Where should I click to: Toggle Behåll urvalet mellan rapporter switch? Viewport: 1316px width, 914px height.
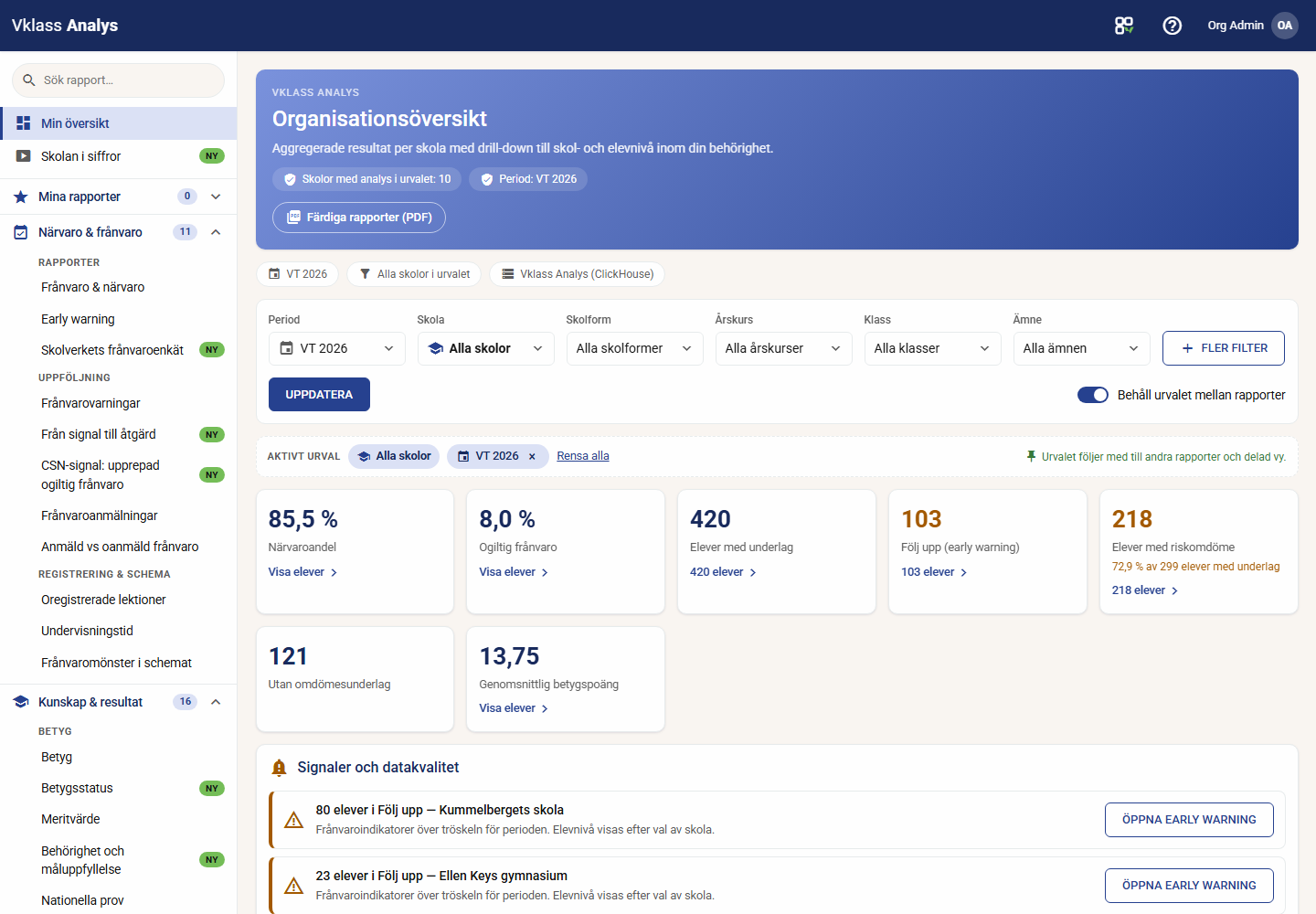pos(1093,395)
